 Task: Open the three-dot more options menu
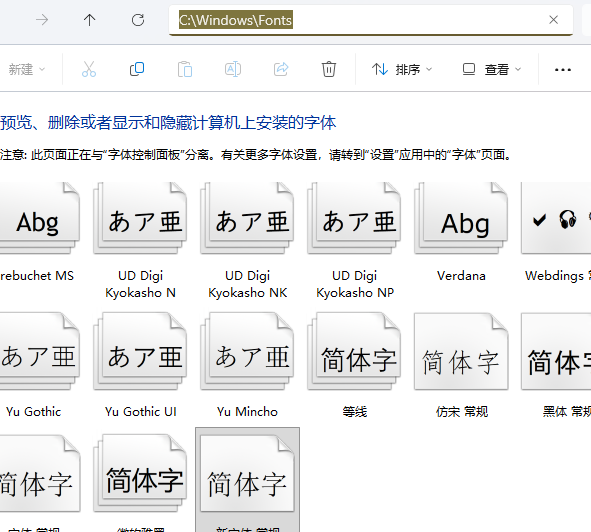tap(563, 70)
